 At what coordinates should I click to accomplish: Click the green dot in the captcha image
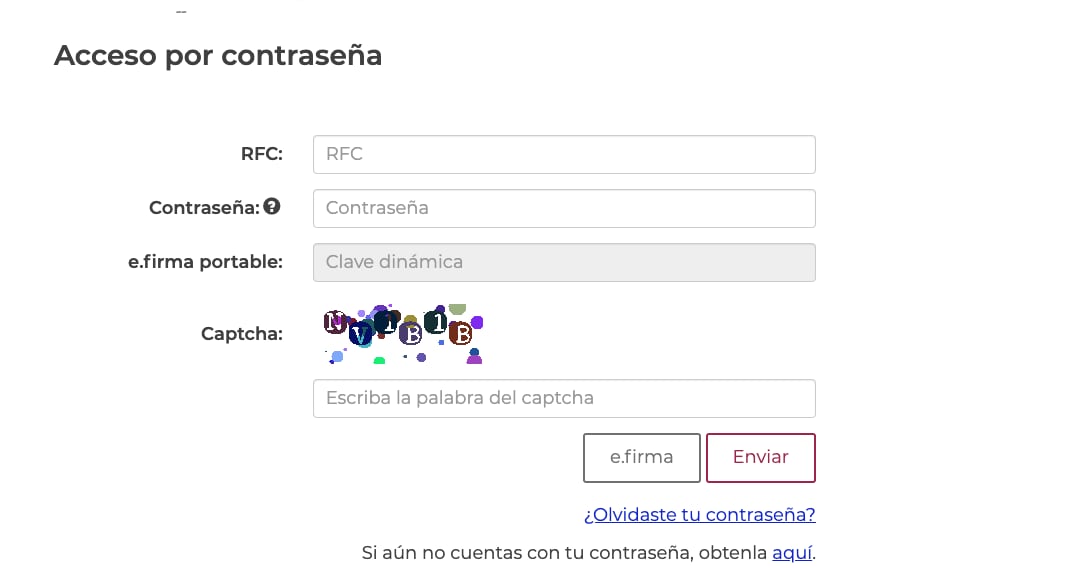[379, 360]
